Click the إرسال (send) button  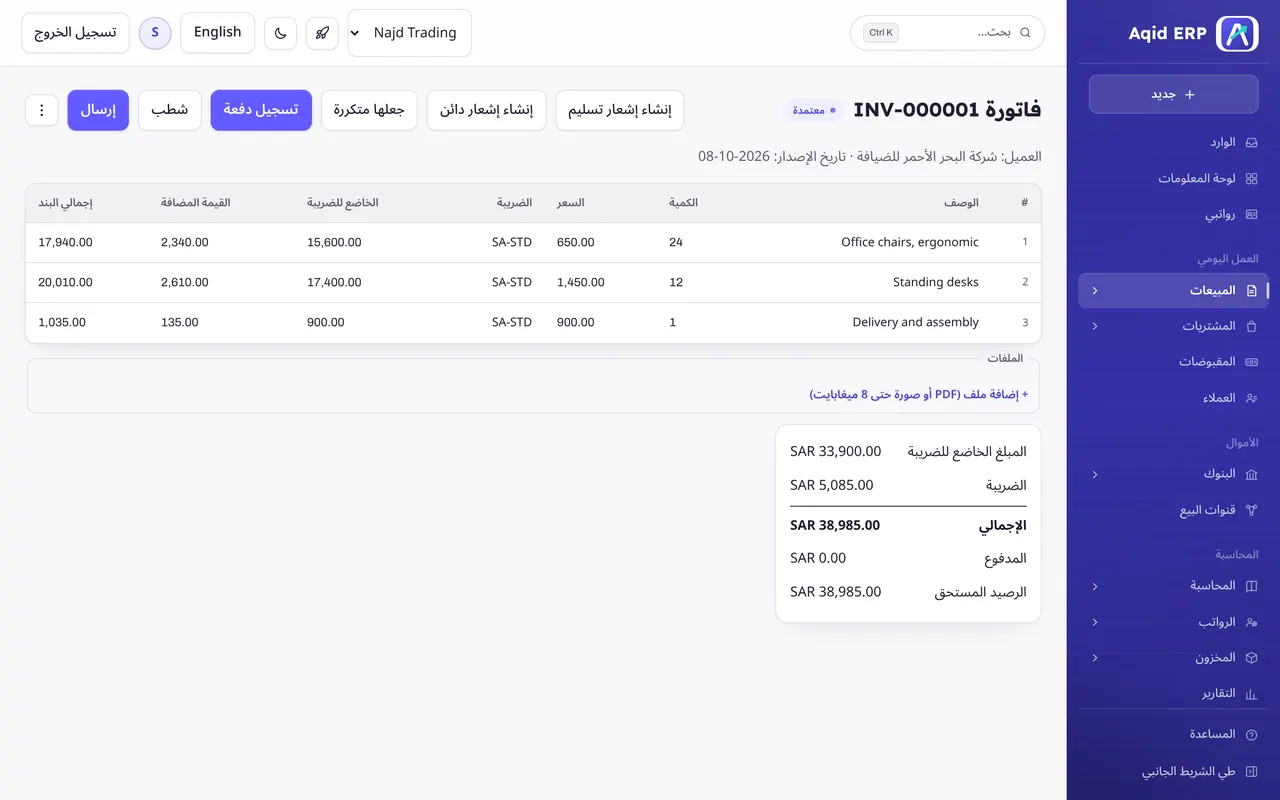coord(98,110)
